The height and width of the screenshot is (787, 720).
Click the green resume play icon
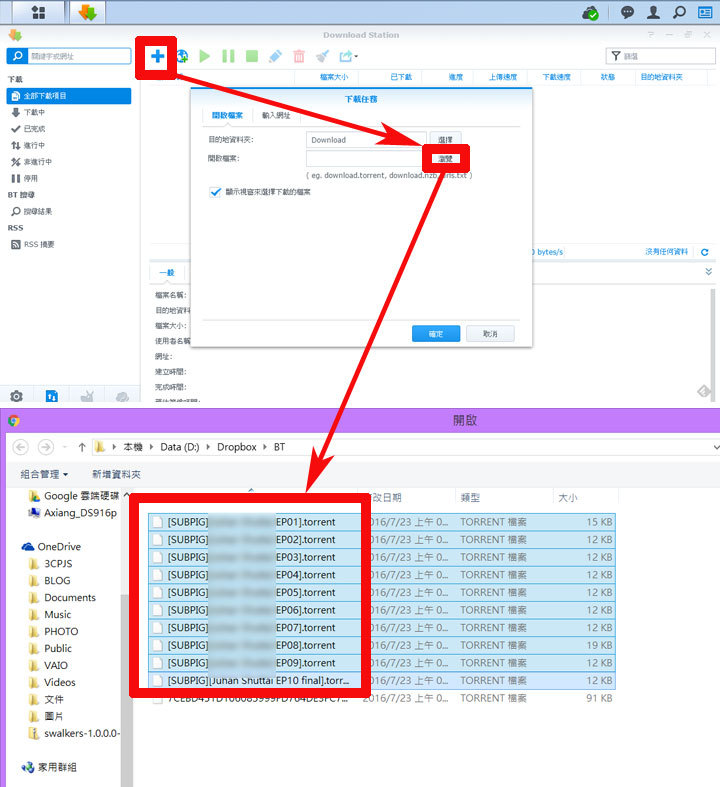click(204, 56)
